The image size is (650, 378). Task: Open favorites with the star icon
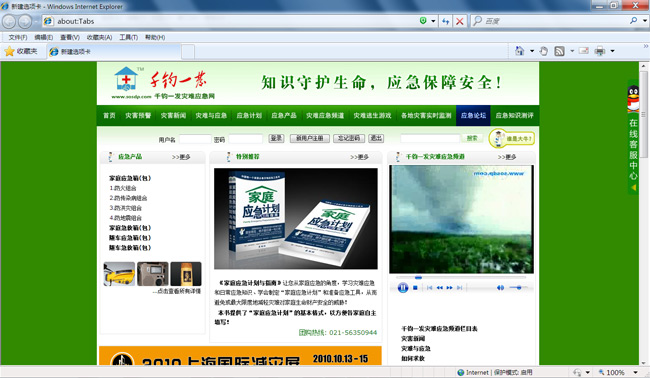[10, 51]
